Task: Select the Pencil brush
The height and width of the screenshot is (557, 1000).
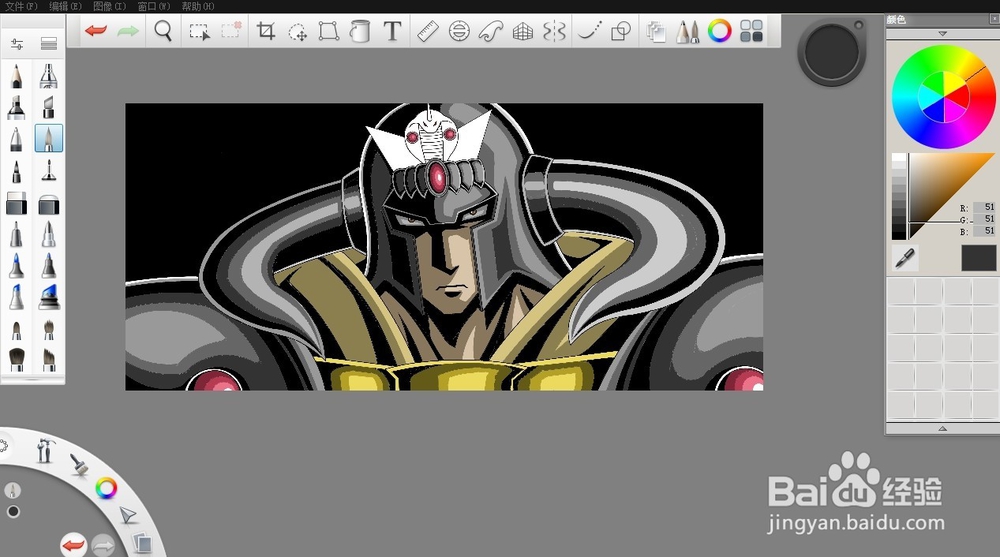Action: (x=17, y=76)
